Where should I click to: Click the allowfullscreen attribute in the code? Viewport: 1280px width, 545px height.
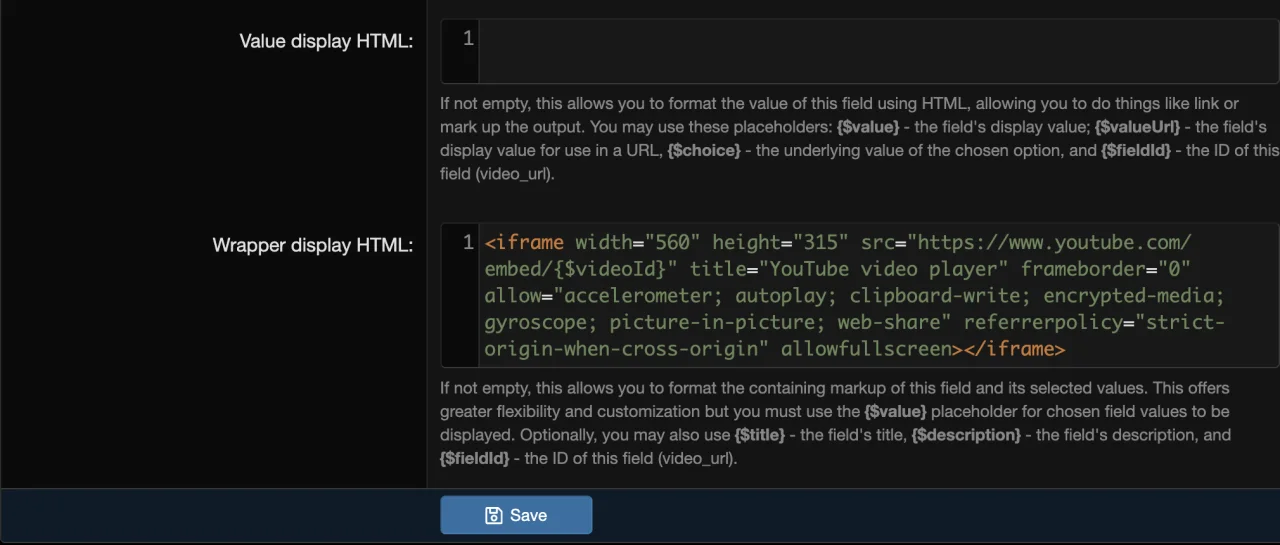click(866, 349)
